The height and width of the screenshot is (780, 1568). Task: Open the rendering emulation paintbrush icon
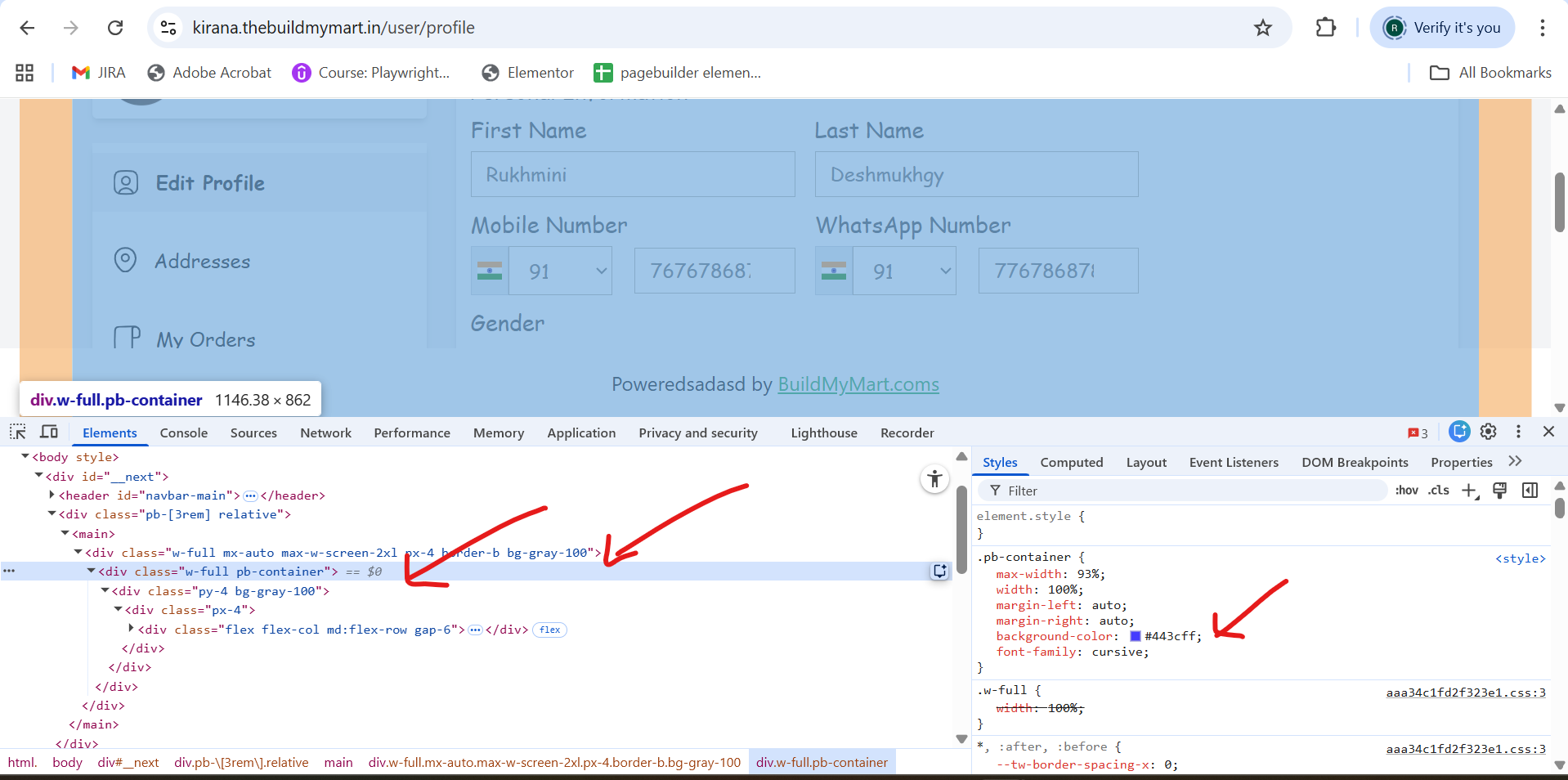(x=1499, y=491)
